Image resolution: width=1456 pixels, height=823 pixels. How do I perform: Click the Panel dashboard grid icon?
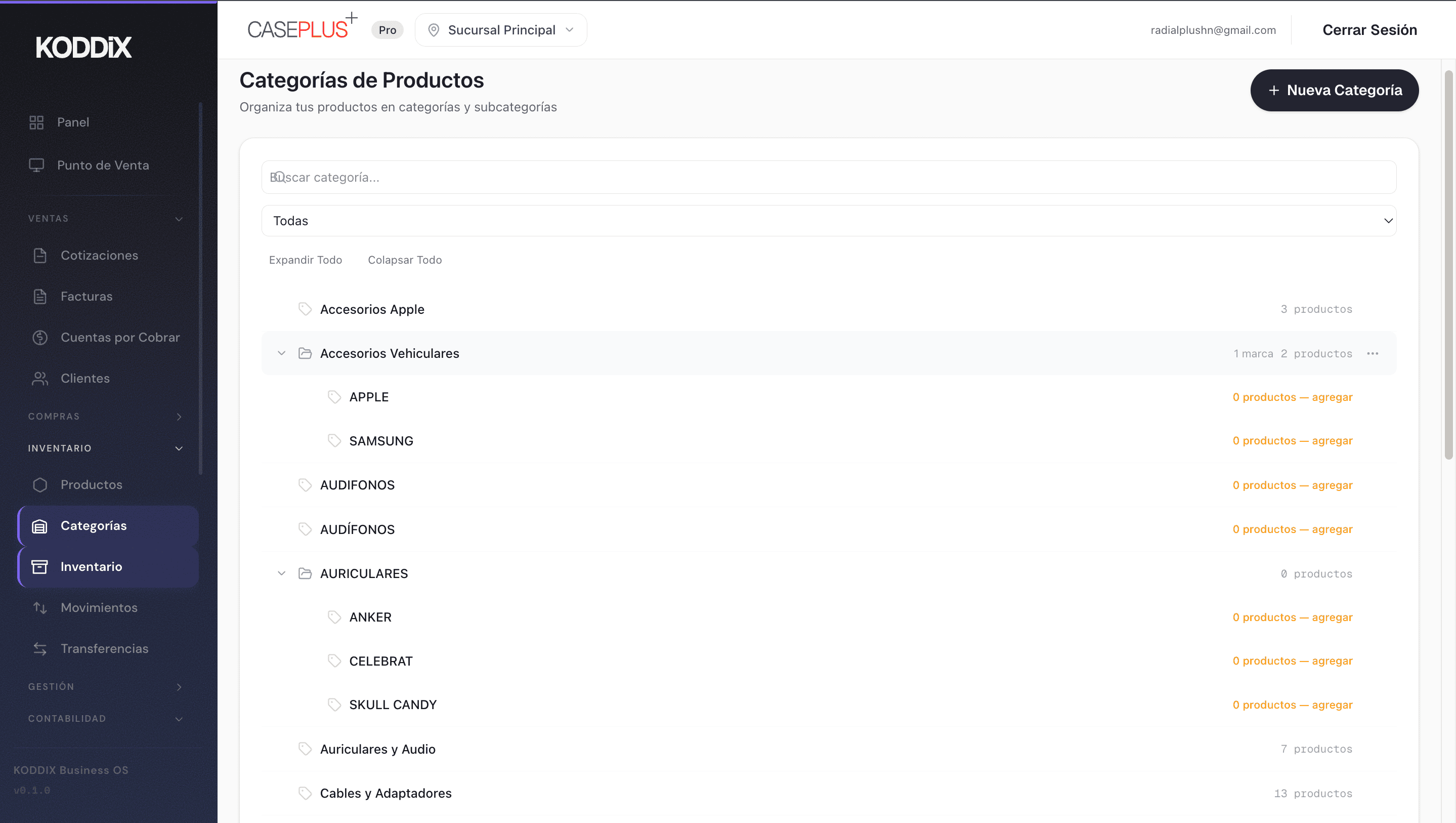pos(37,122)
